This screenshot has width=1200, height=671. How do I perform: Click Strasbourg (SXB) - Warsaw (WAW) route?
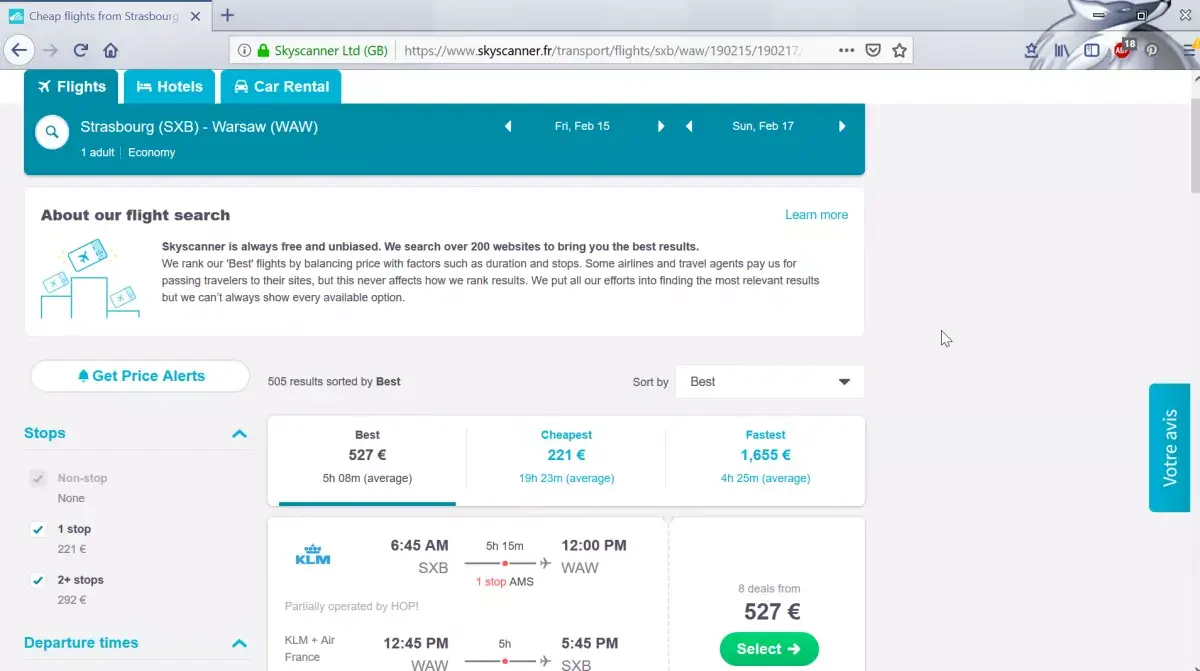click(x=199, y=127)
